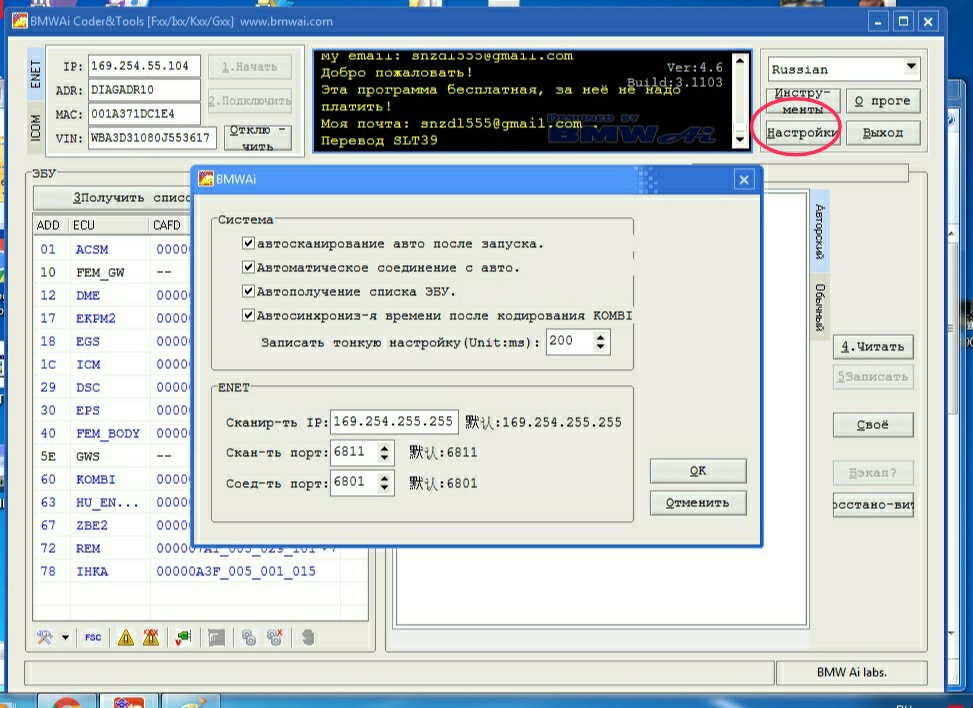Image resolution: width=973 pixels, height=708 pixels.
Task: Click the Отключить button
Action: pos(258,138)
